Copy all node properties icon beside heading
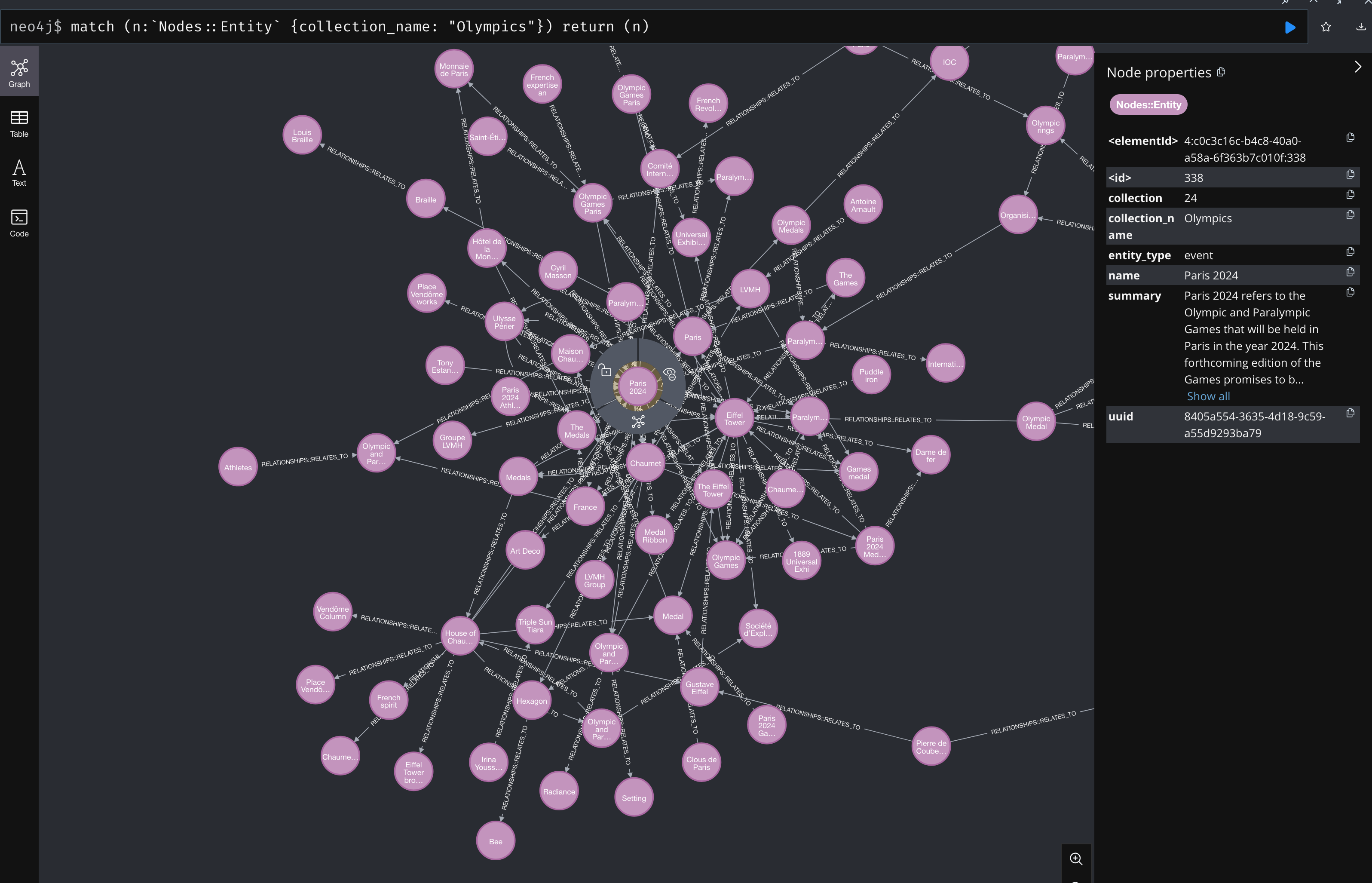 pyautogui.click(x=1221, y=72)
